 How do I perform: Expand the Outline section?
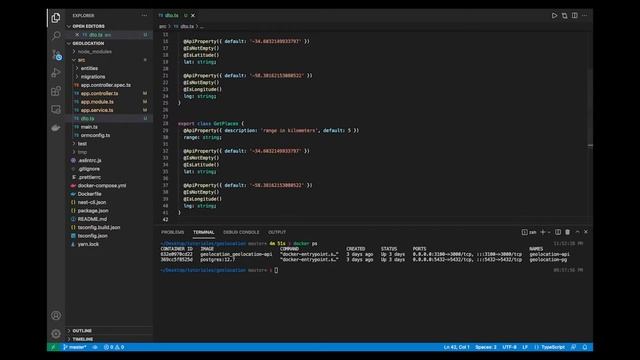82,331
